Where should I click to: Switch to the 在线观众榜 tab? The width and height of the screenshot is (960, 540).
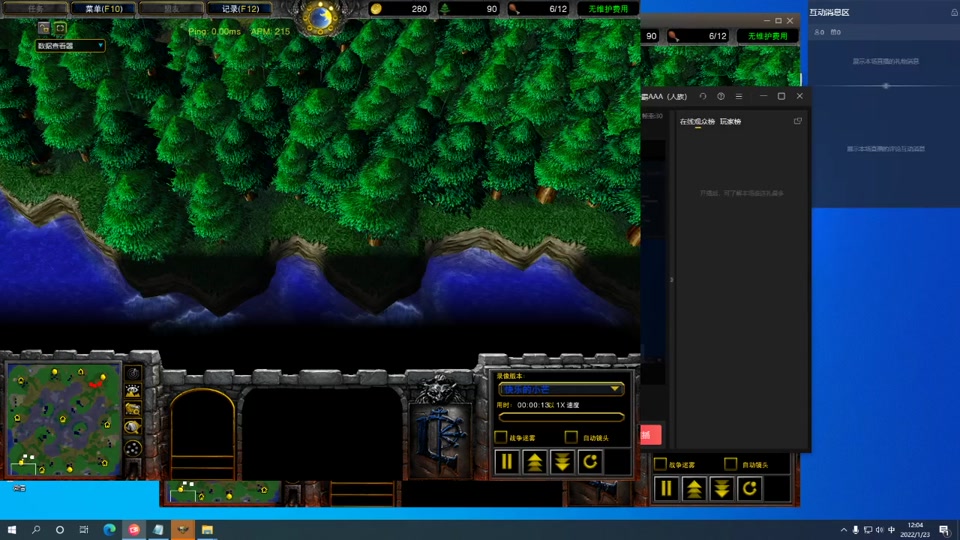[x=697, y=121]
